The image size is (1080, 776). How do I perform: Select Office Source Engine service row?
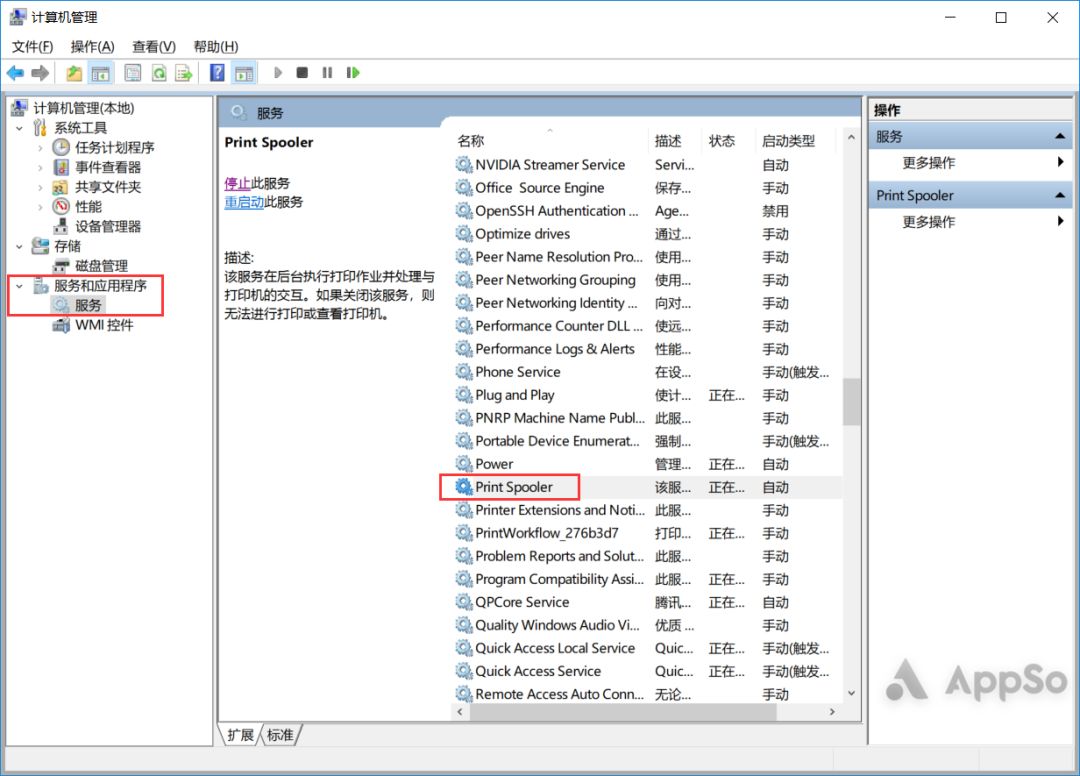click(647, 188)
